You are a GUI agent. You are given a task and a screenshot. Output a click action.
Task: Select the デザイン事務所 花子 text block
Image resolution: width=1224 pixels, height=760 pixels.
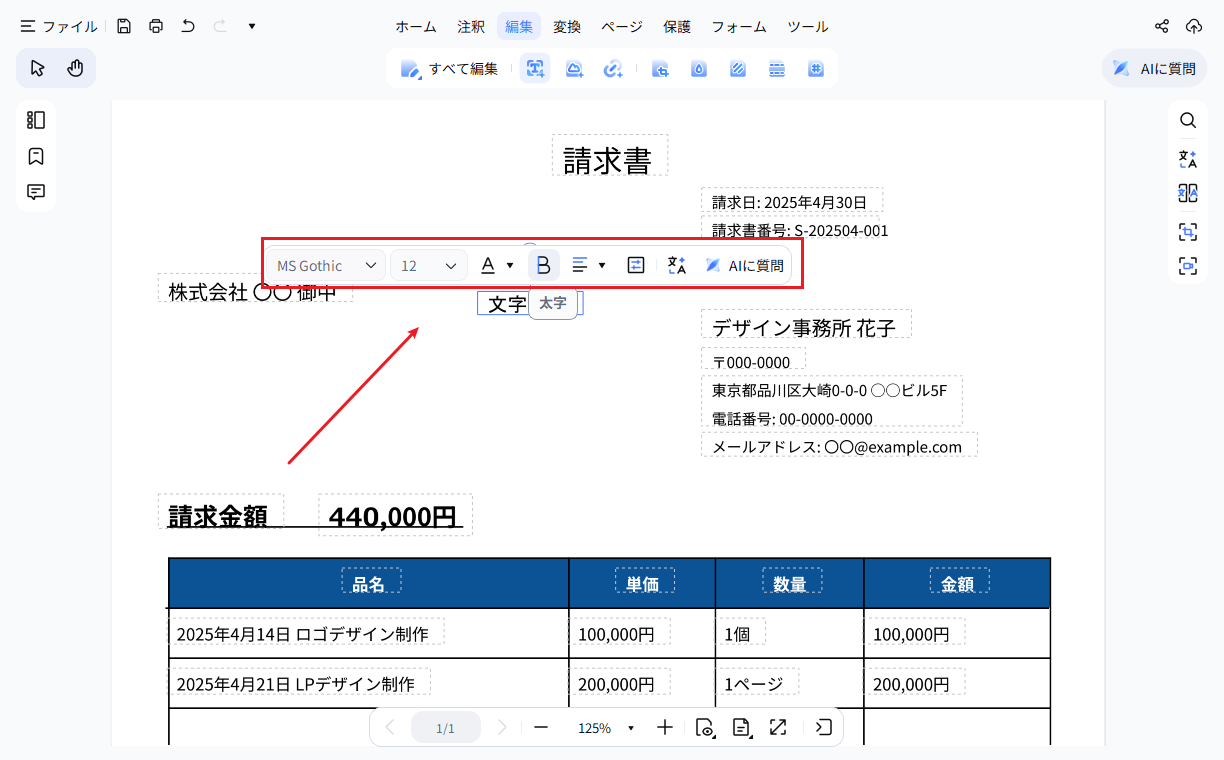tap(805, 325)
